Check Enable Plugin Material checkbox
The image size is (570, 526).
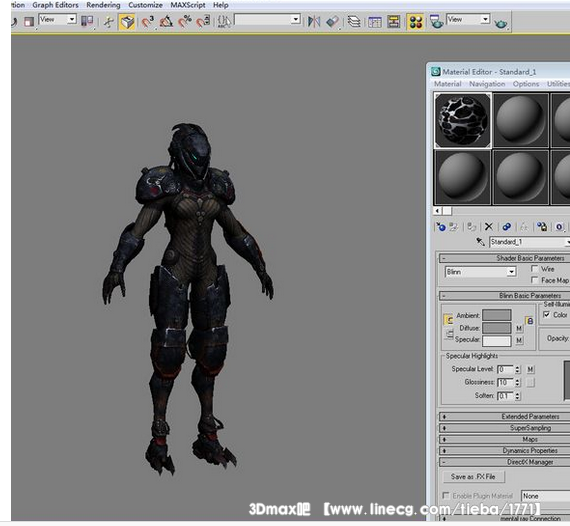click(x=445, y=495)
